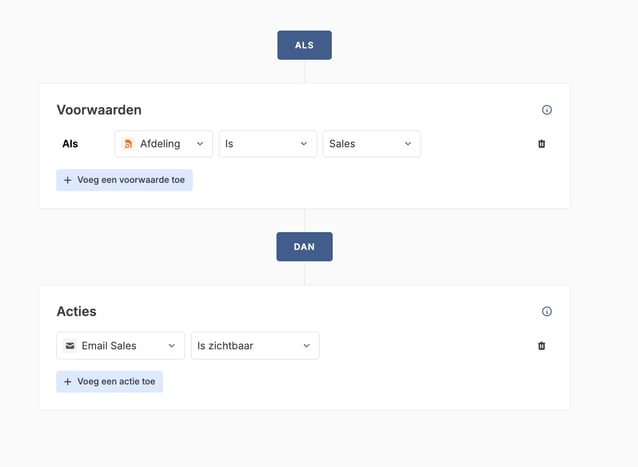Screen dimensions: 638x467
Task: Click the orange Afdeling field icon
Action: (128, 144)
